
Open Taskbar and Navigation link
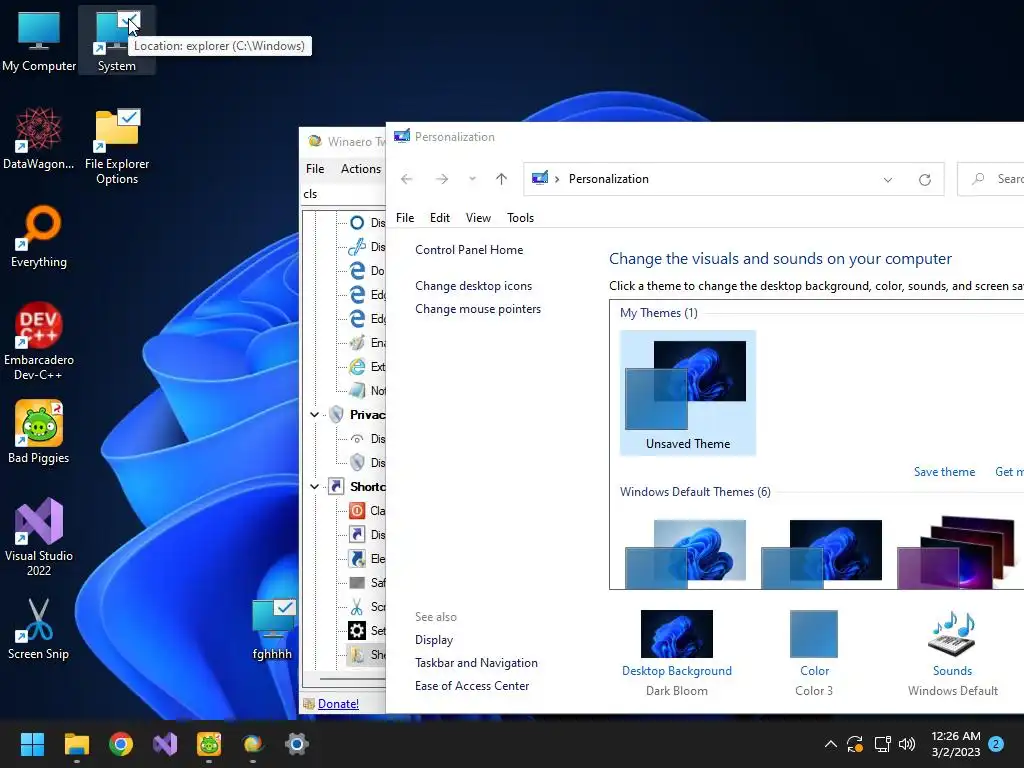tap(476, 663)
